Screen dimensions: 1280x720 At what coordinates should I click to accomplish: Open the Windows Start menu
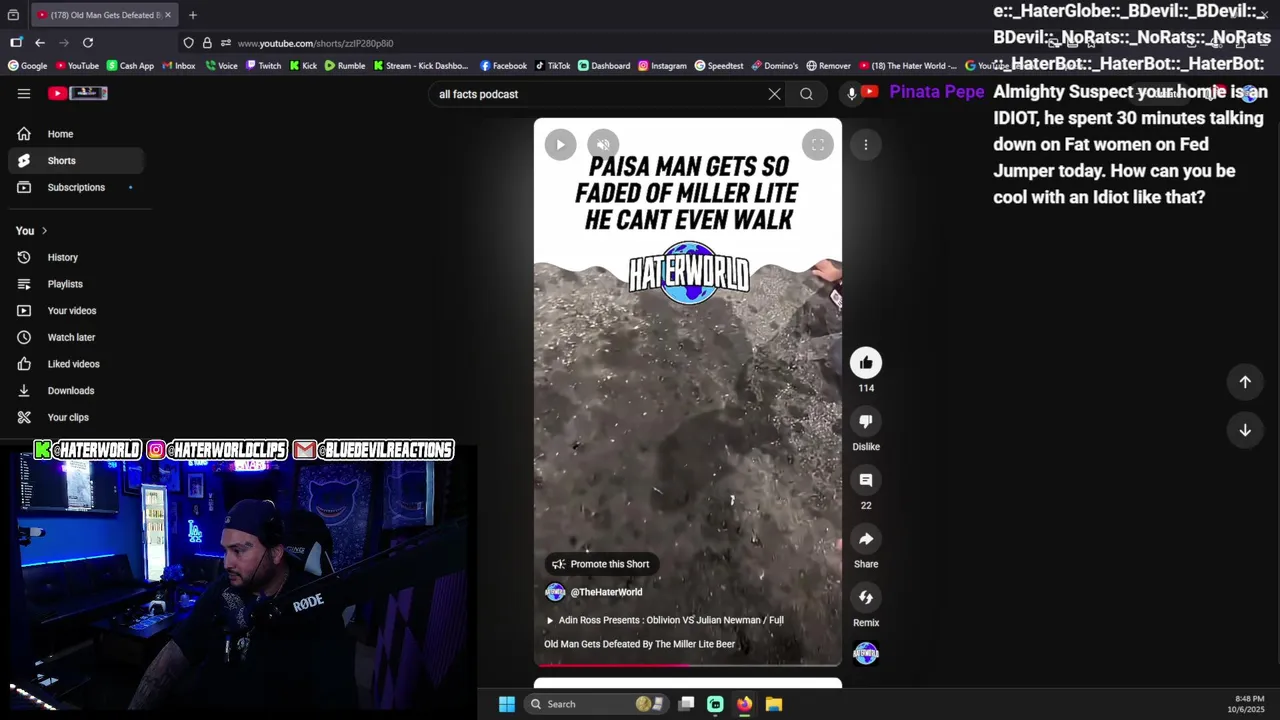coord(507,704)
